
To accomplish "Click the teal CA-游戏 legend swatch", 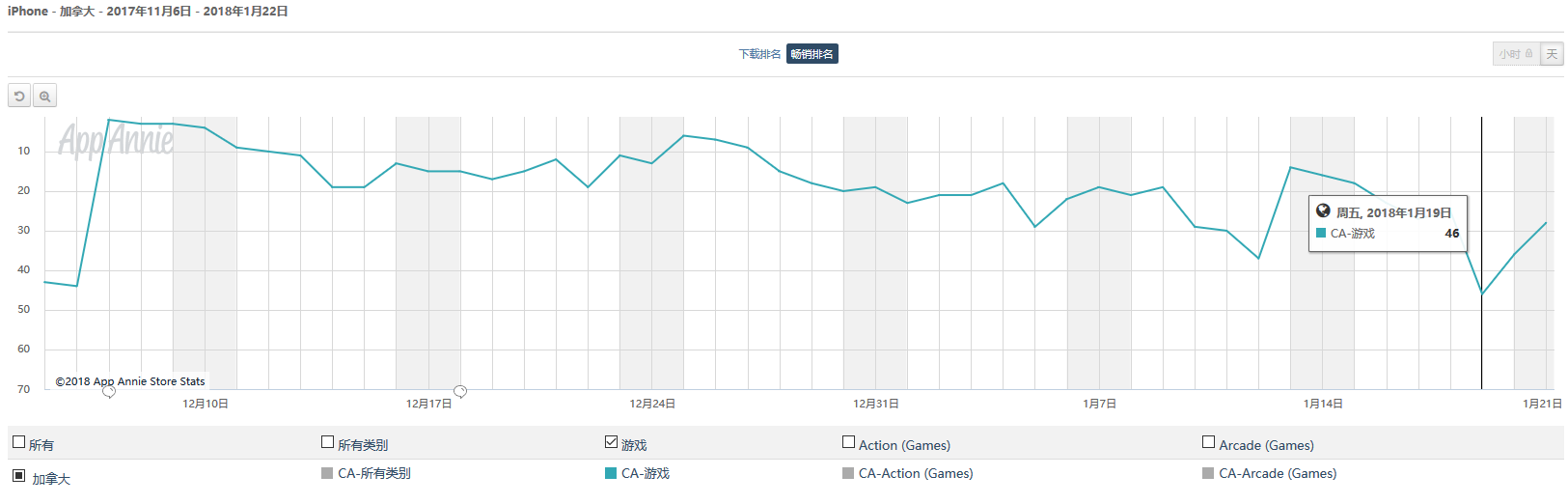I will click(x=611, y=473).
